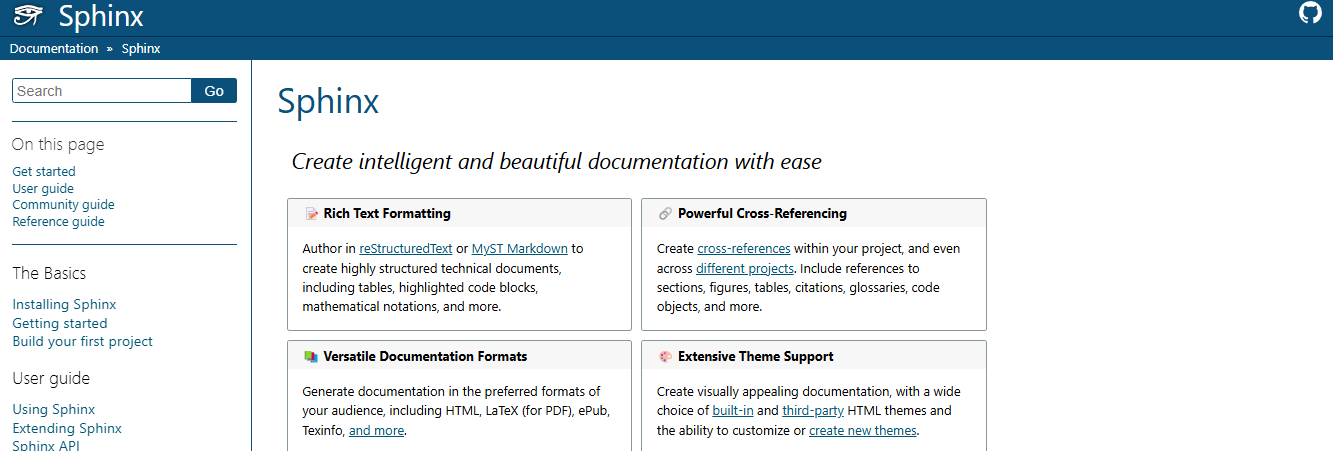This screenshot has height=451, width=1333.
Task: Click the Powerful Cross-Referencing card heading
Action: [x=762, y=214]
